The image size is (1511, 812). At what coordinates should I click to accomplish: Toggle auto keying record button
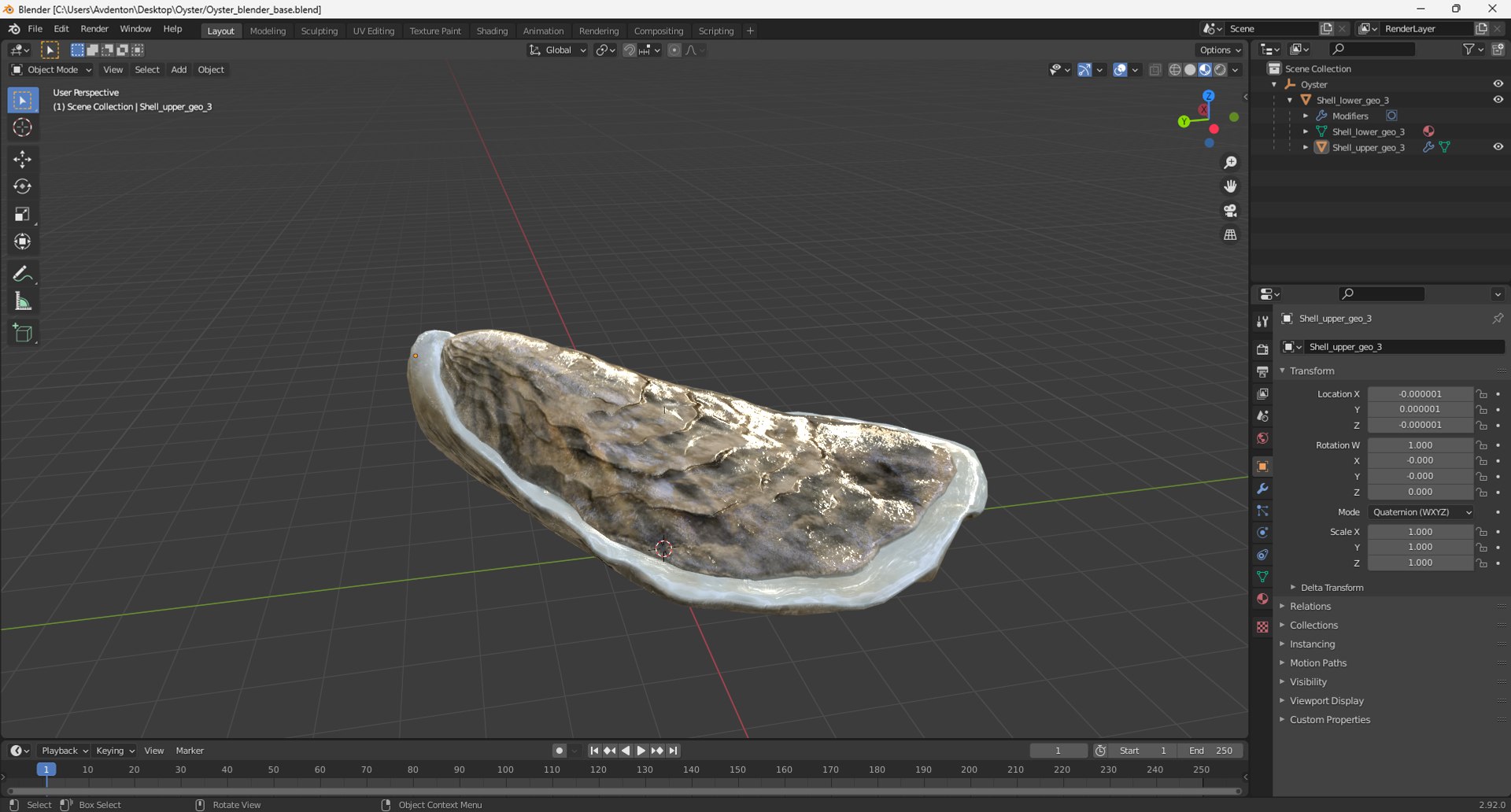(559, 751)
